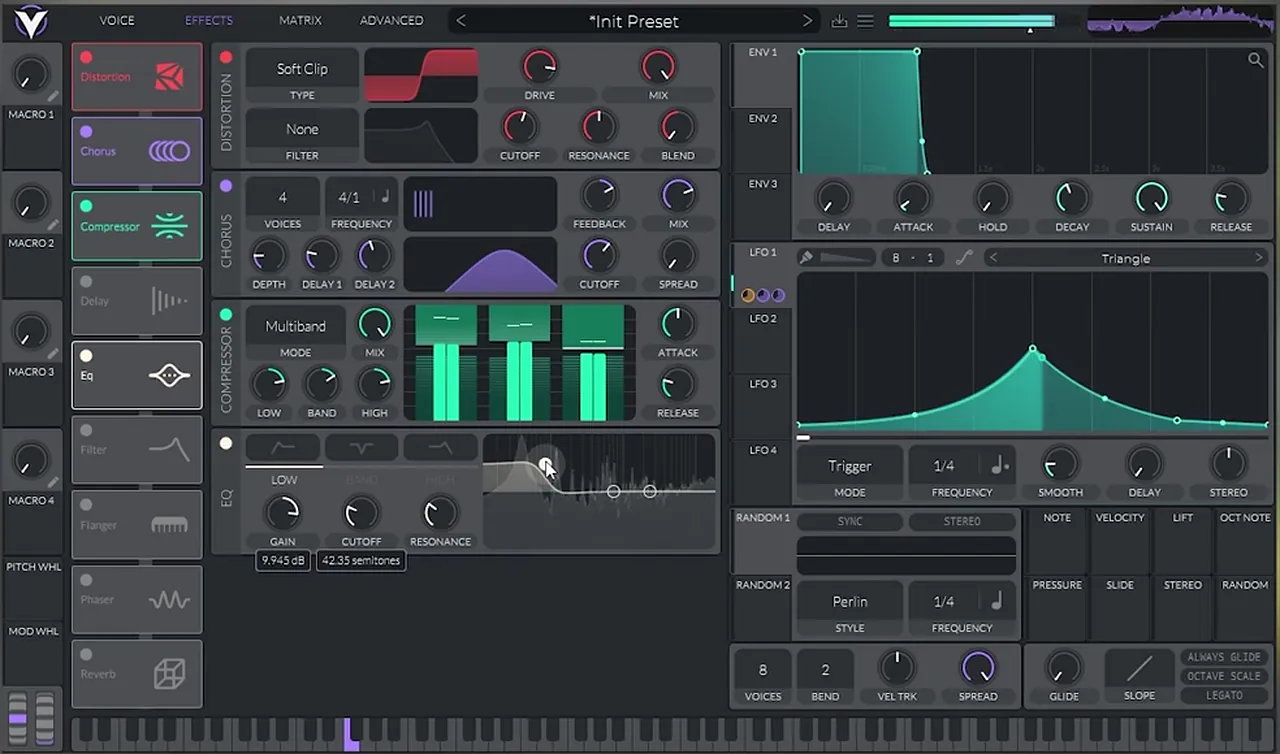This screenshot has width=1280, height=754.
Task: Open the random Perlin style dropdown
Action: tap(850, 601)
